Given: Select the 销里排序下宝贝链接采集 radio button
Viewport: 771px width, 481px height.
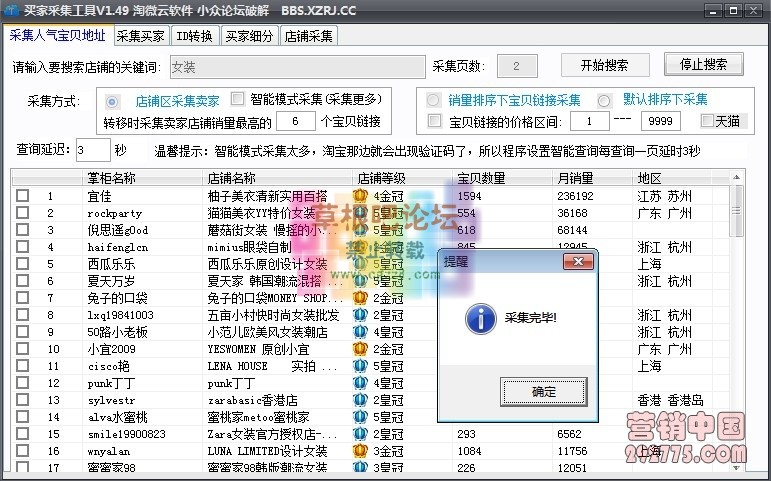Looking at the screenshot, I should (x=433, y=100).
